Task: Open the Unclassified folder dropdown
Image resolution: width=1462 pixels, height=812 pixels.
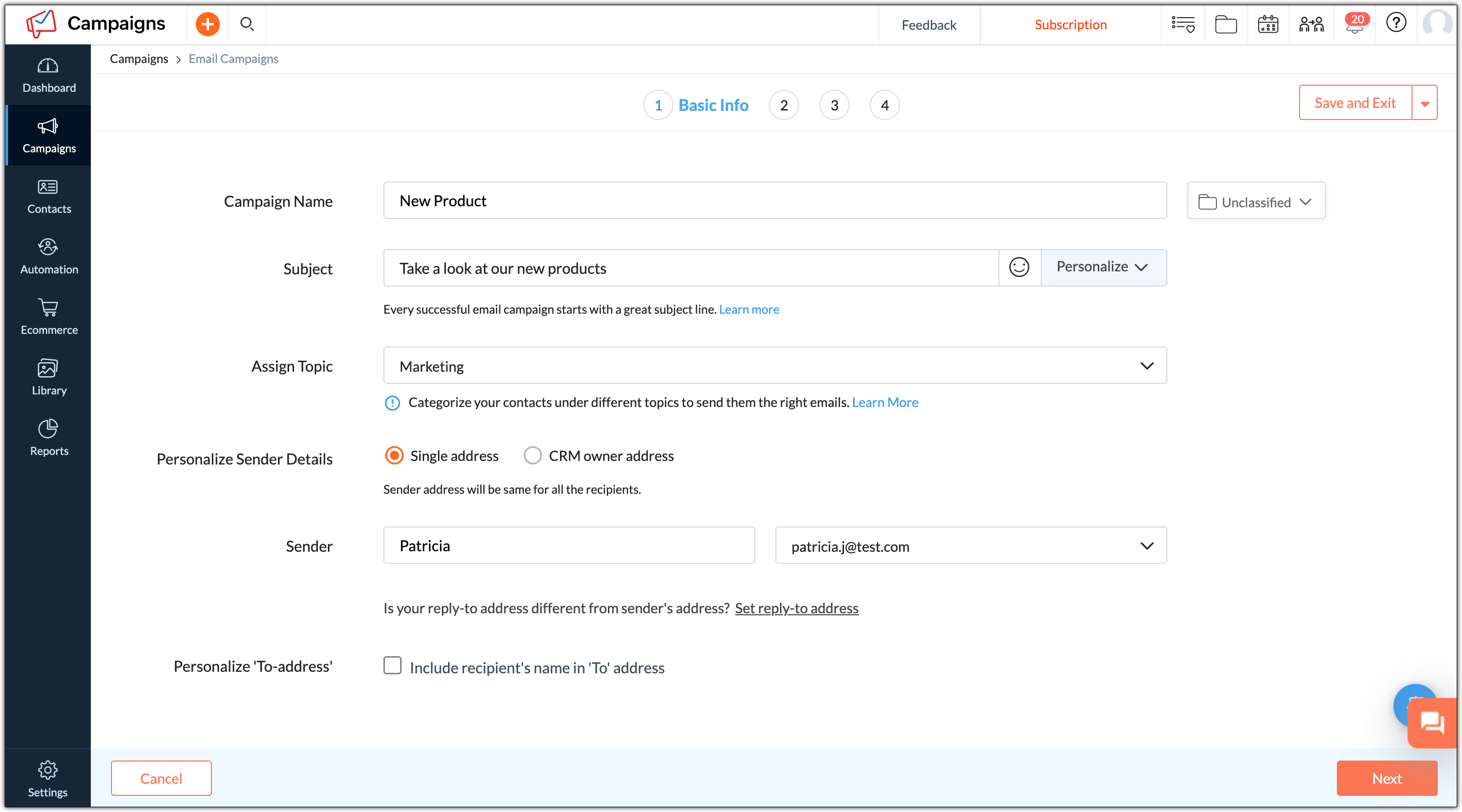Action: coord(1256,201)
